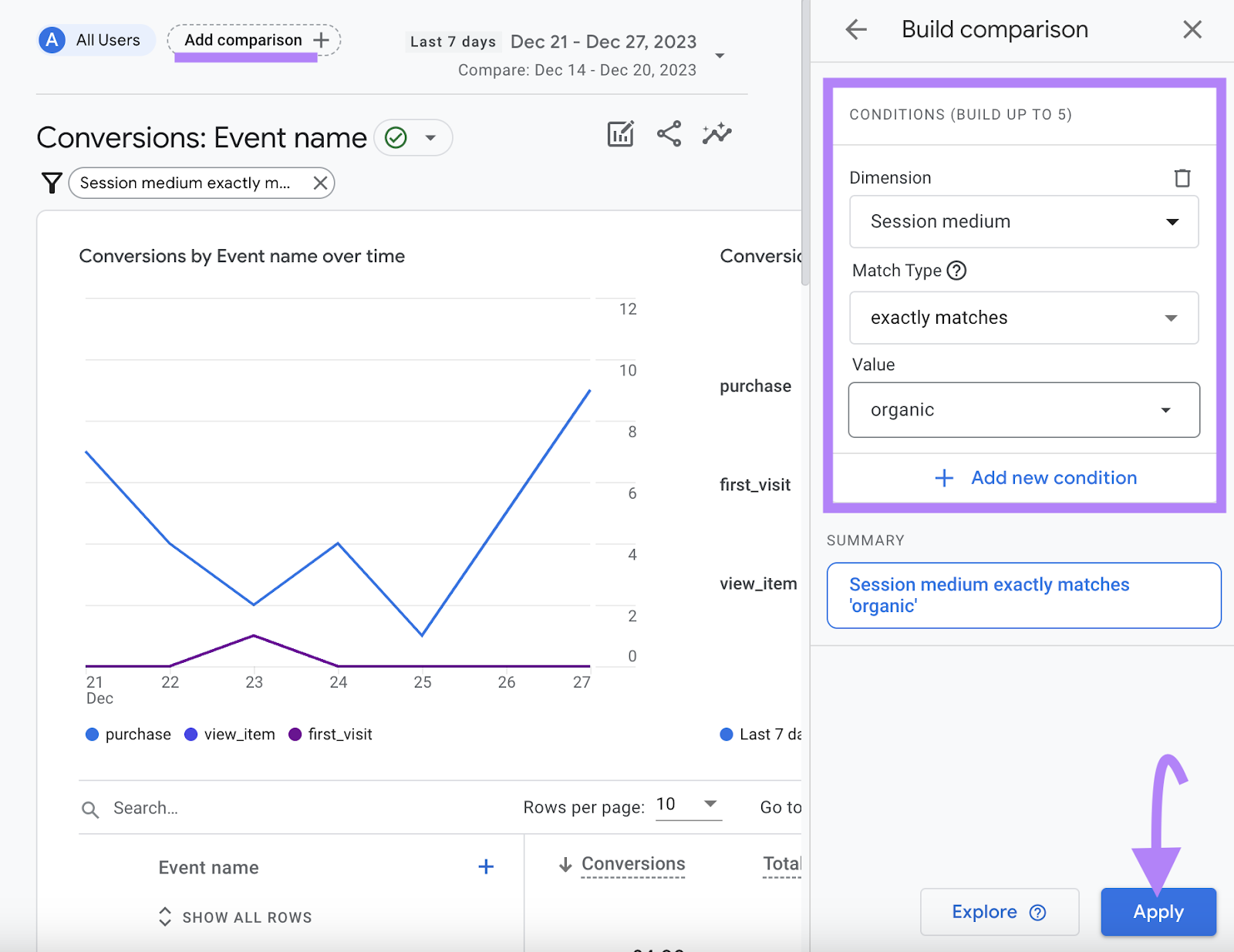1234x952 pixels.
Task: Remove the Session medium filter chip
Action: (x=319, y=183)
